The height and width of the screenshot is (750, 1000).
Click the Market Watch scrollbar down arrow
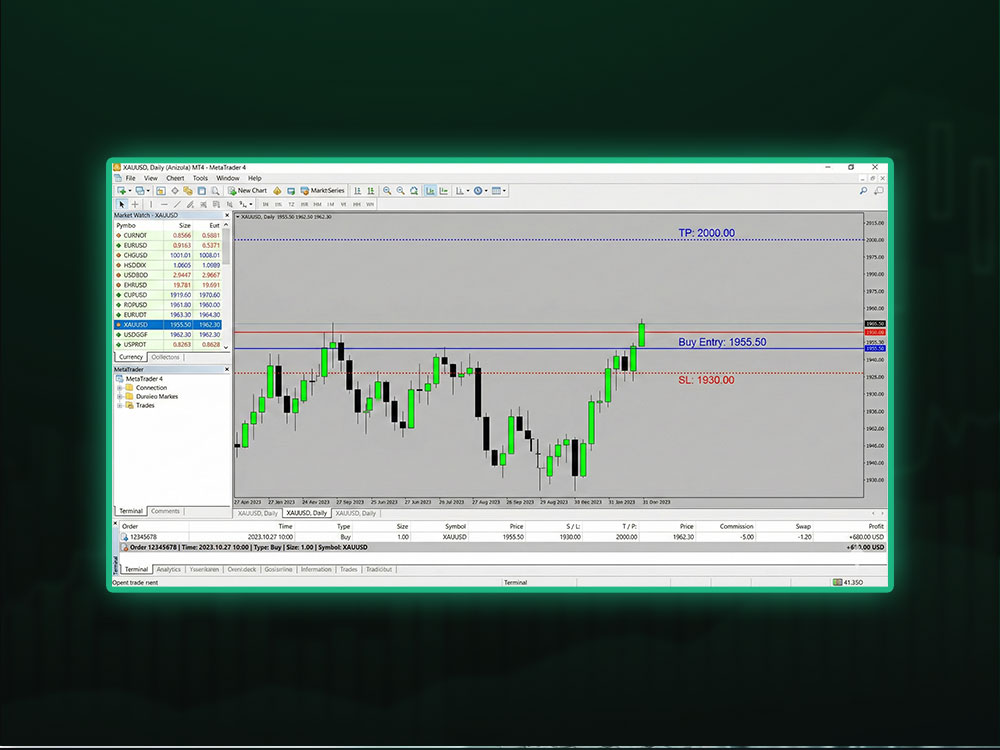[226, 347]
